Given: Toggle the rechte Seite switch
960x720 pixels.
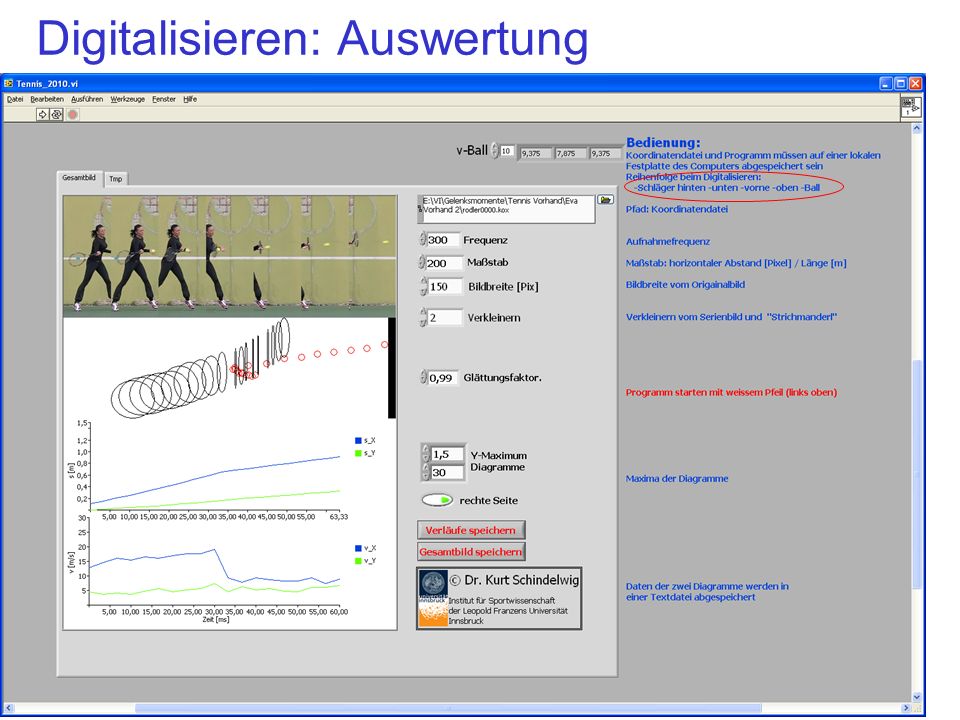Looking at the screenshot, I should pos(437,500).
